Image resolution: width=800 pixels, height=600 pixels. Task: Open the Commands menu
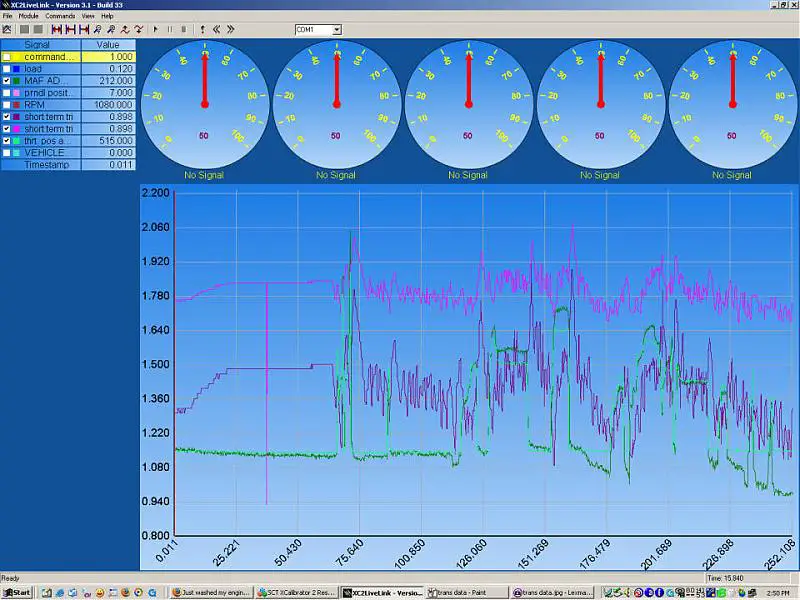coord(60,16)
